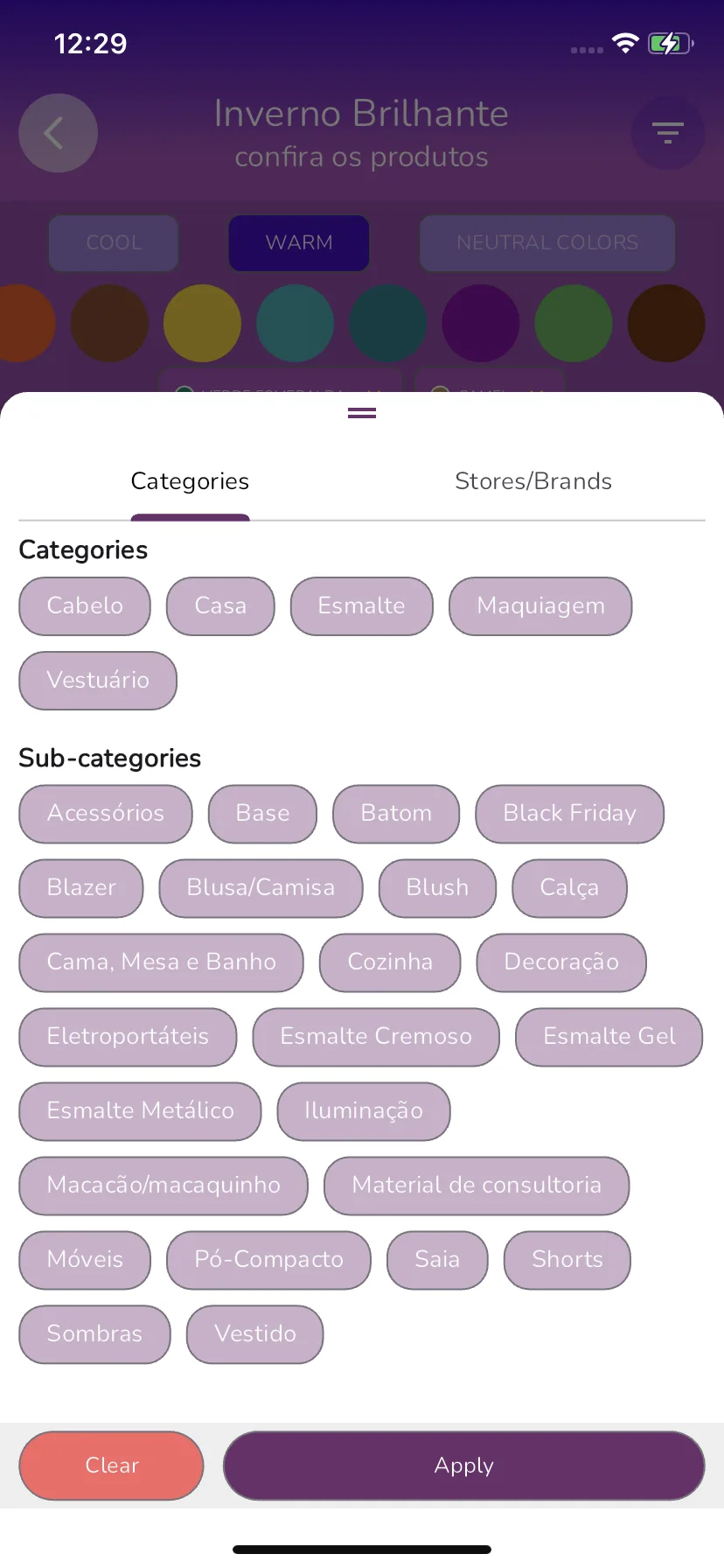Toggle the Maquiagem category chip
The image size is (724, 1568).
click(x=540, y=606)
